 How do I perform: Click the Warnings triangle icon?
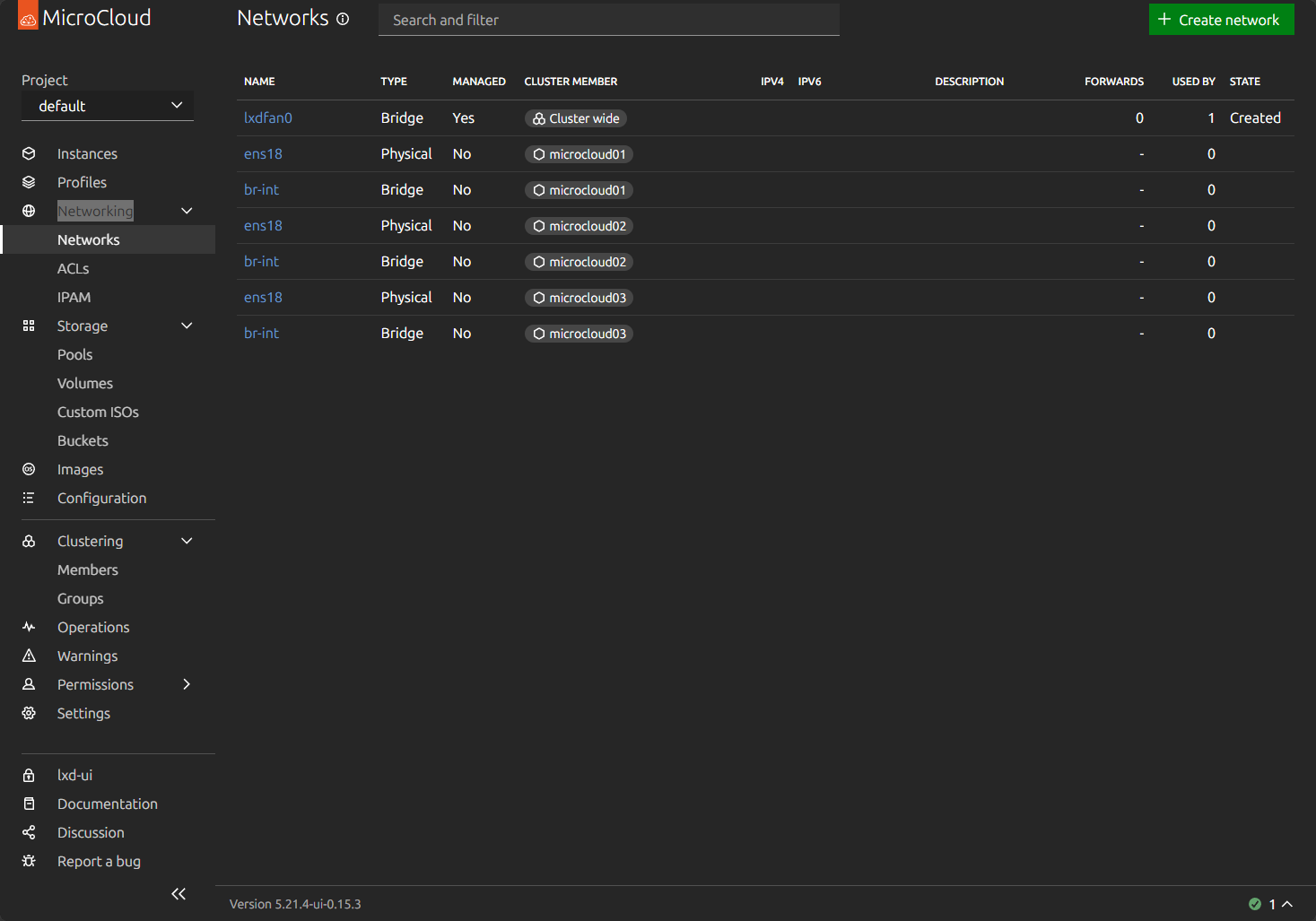pos(29,656)
